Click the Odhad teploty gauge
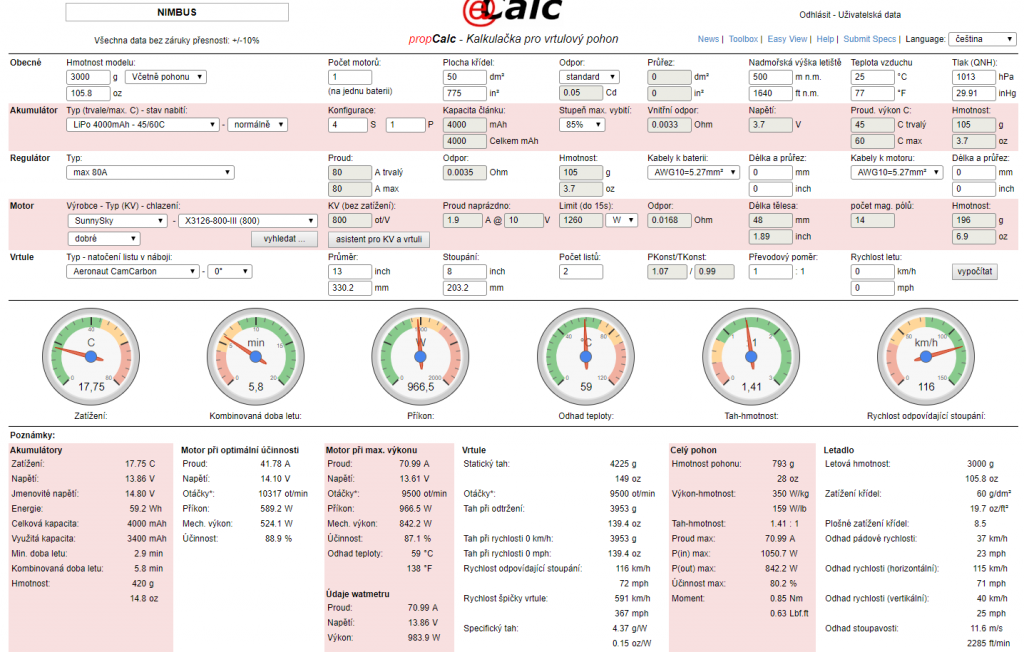This screenshot has height=652, width=1024. click(585, 355)
